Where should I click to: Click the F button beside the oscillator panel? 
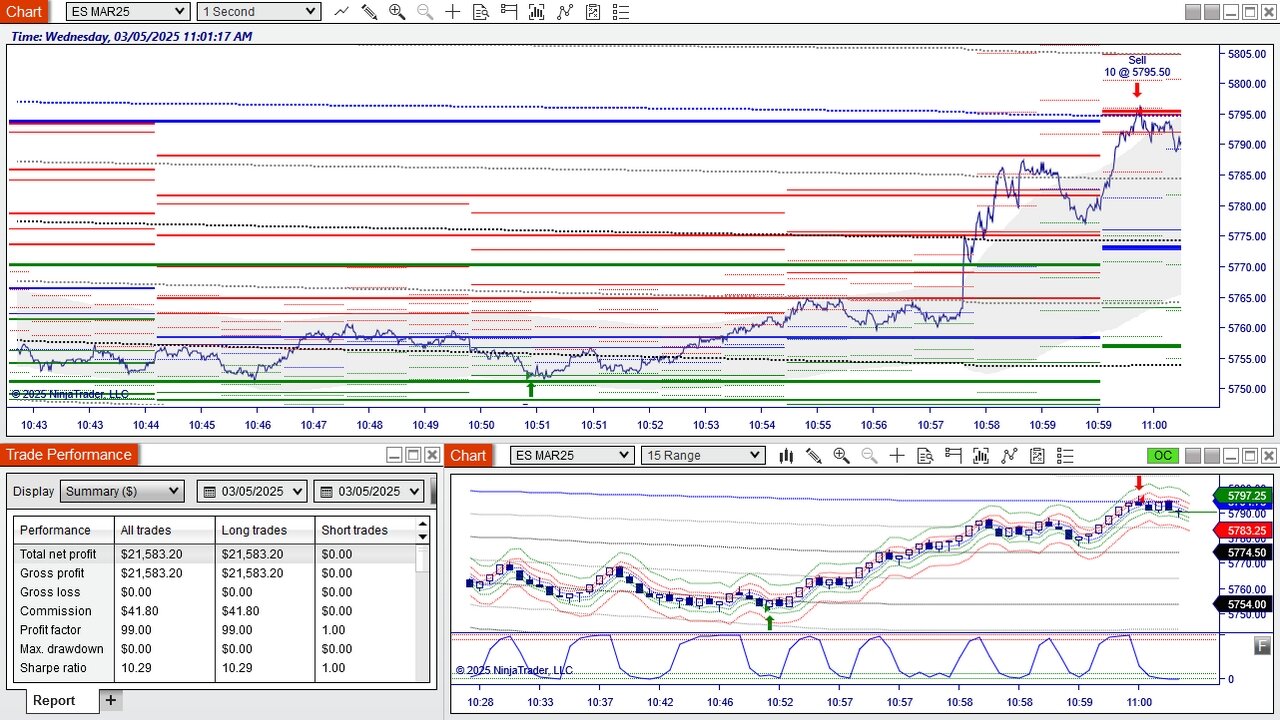click(x=1262, y=647)
